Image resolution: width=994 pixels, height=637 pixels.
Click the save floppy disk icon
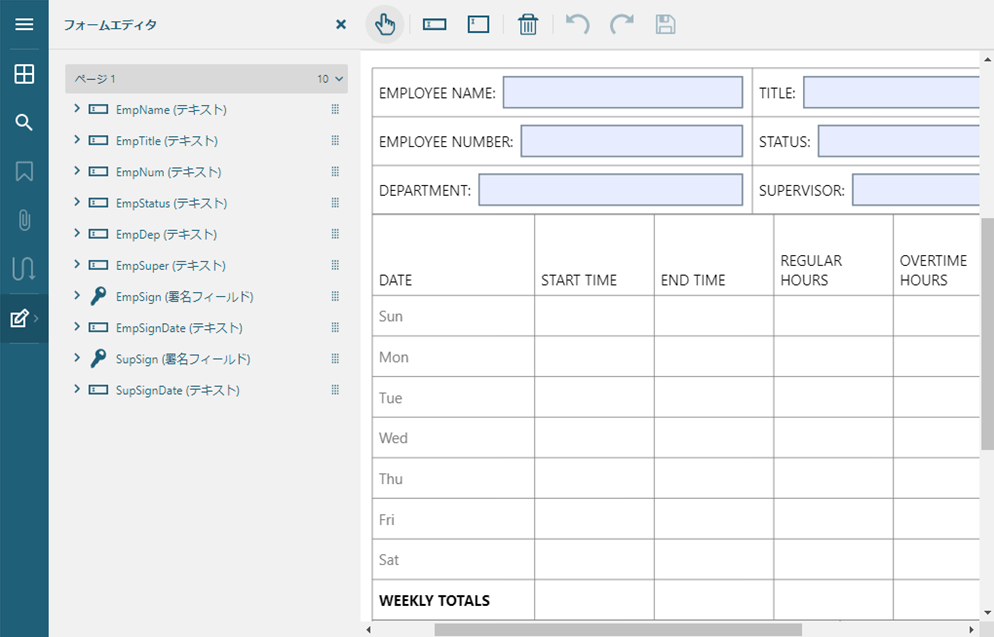(x=665, y=25)
